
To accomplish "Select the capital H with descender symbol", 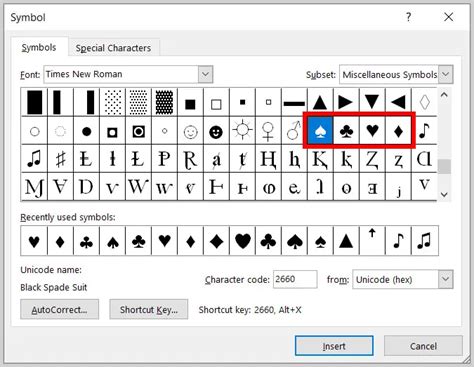I will (x=268, y=159).
